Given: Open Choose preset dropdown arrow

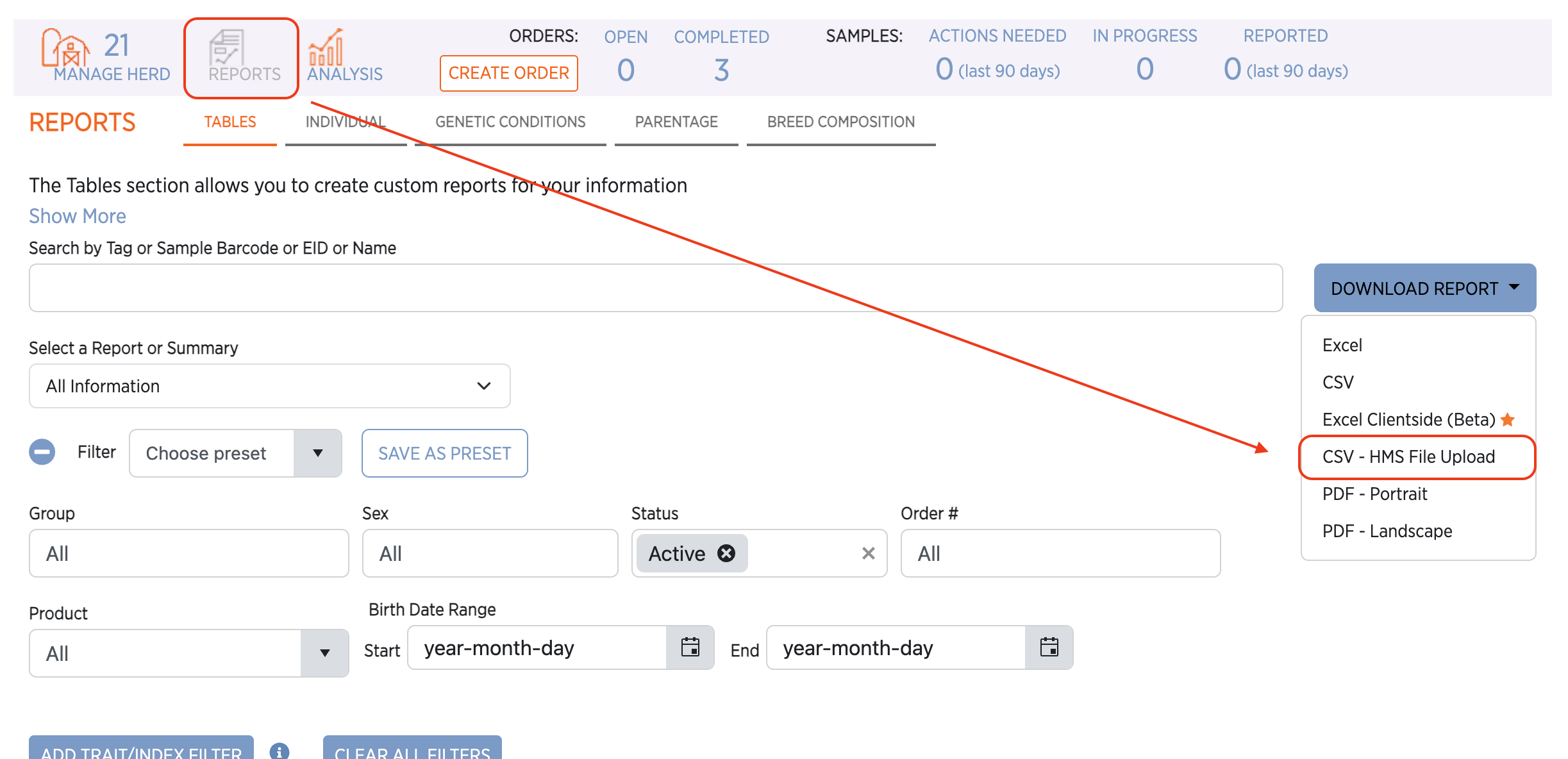Looking at the screenshot, I should click(317, 453).
